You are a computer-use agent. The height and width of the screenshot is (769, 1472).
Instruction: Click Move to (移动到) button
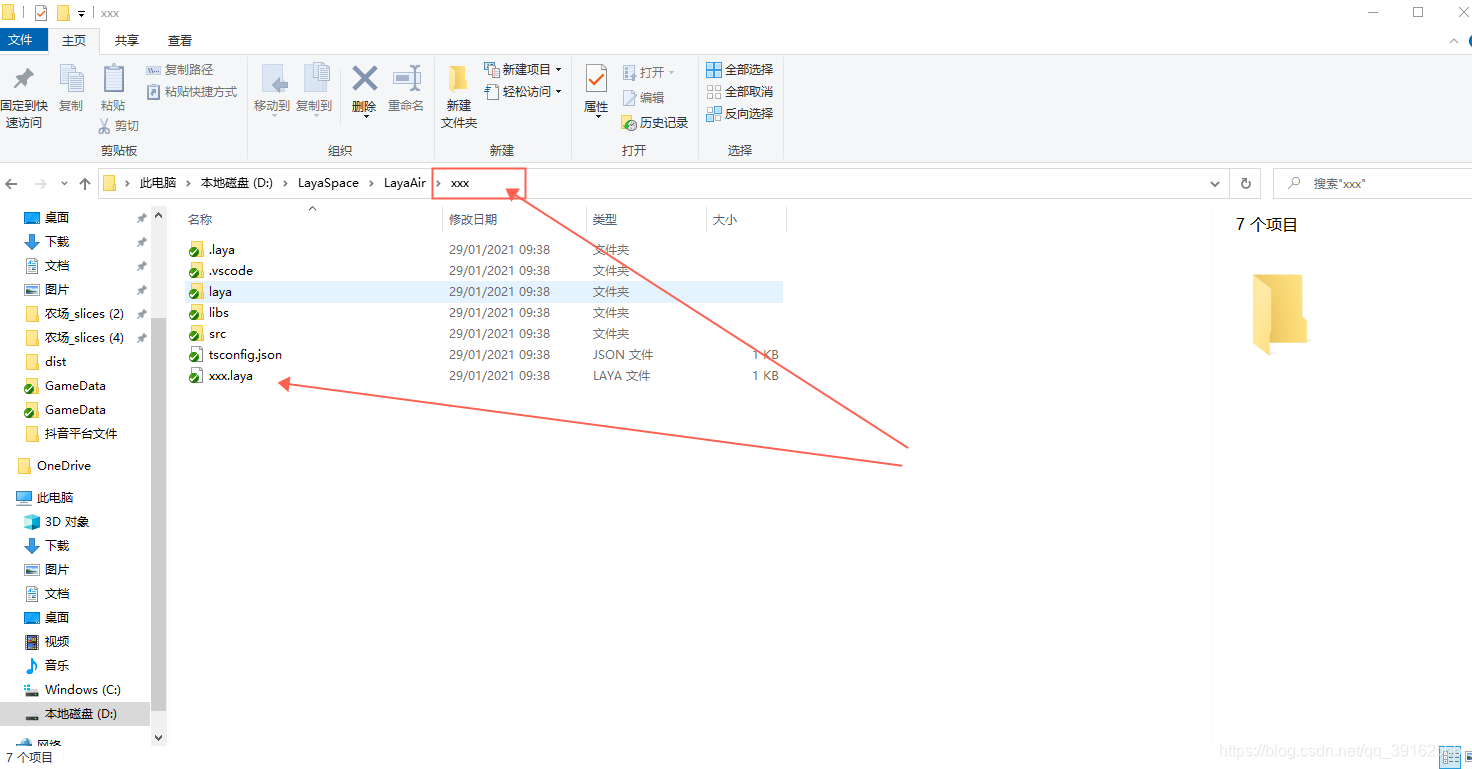click(x=272, y=88)
